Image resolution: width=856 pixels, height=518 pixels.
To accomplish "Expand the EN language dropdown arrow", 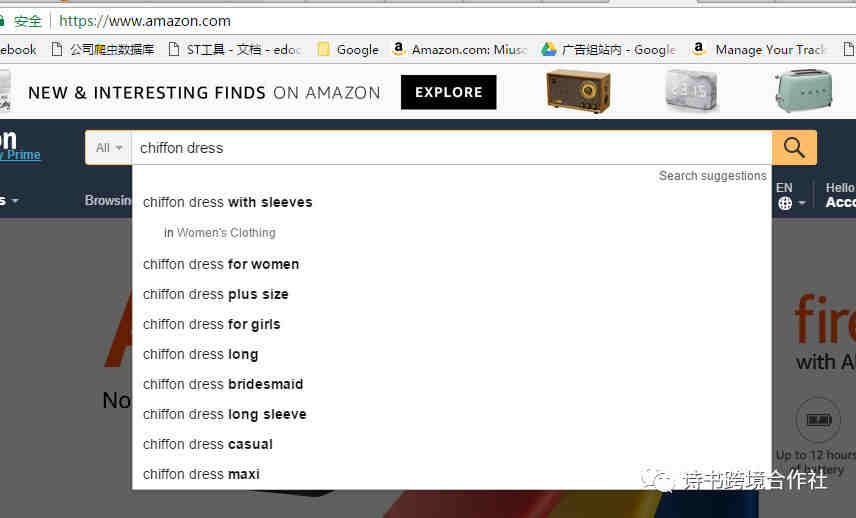I will pyautogui.click(x=801, y=203).
